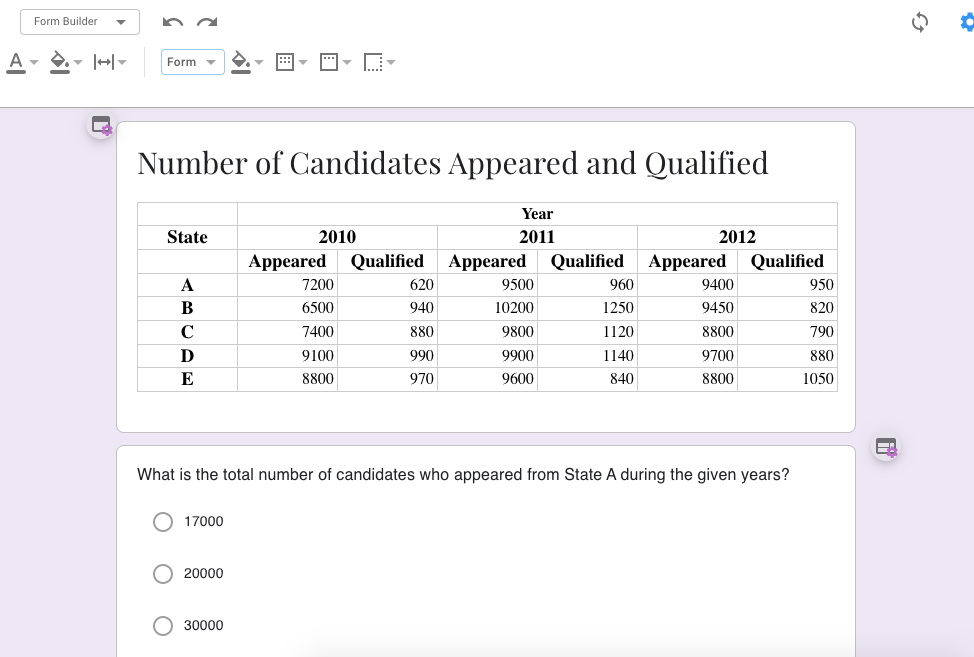Open the Form scope dropdown

193,62
